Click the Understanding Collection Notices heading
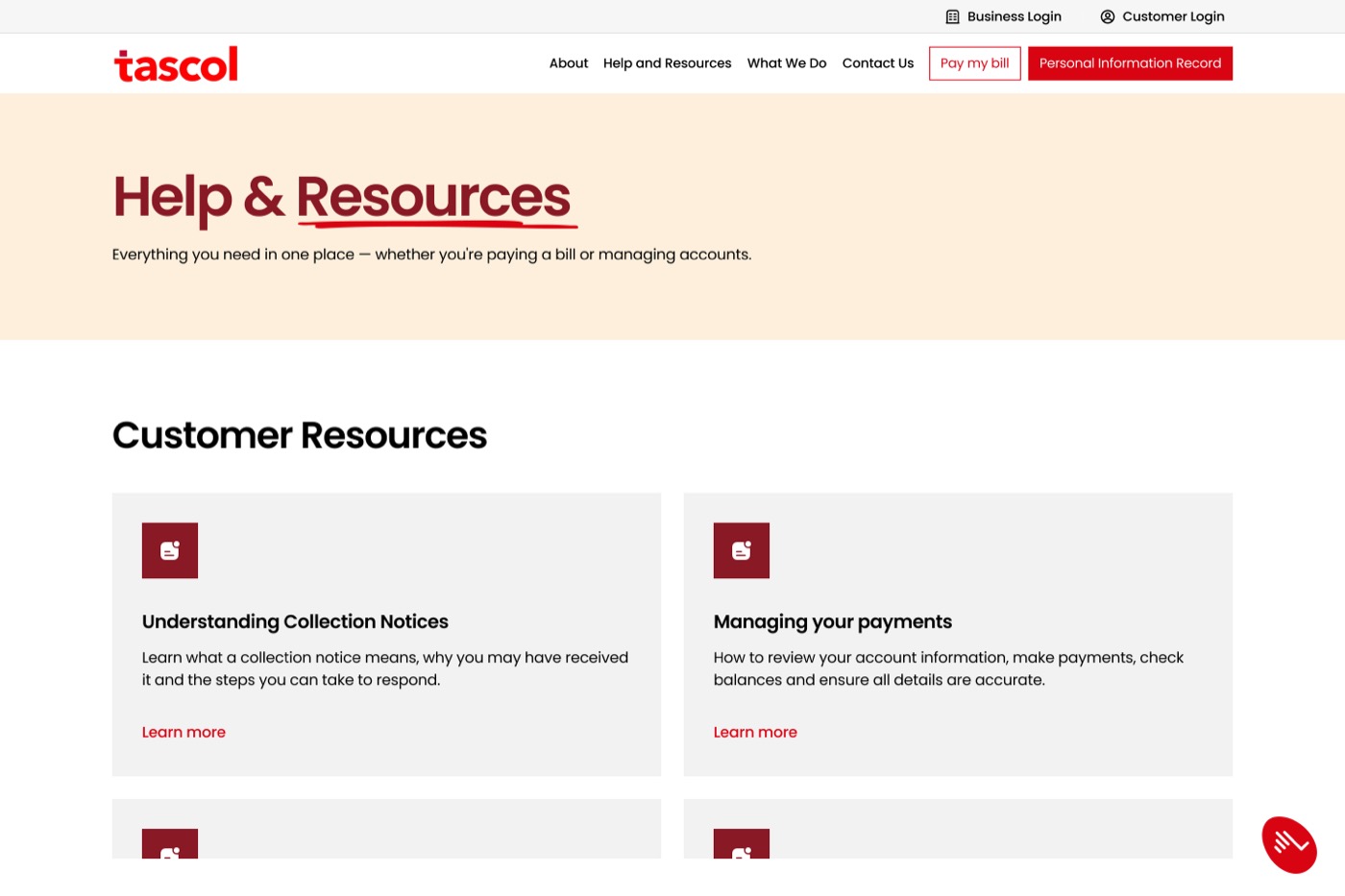Viewport: 1345px width, 896px height. (x=295, y=622)
